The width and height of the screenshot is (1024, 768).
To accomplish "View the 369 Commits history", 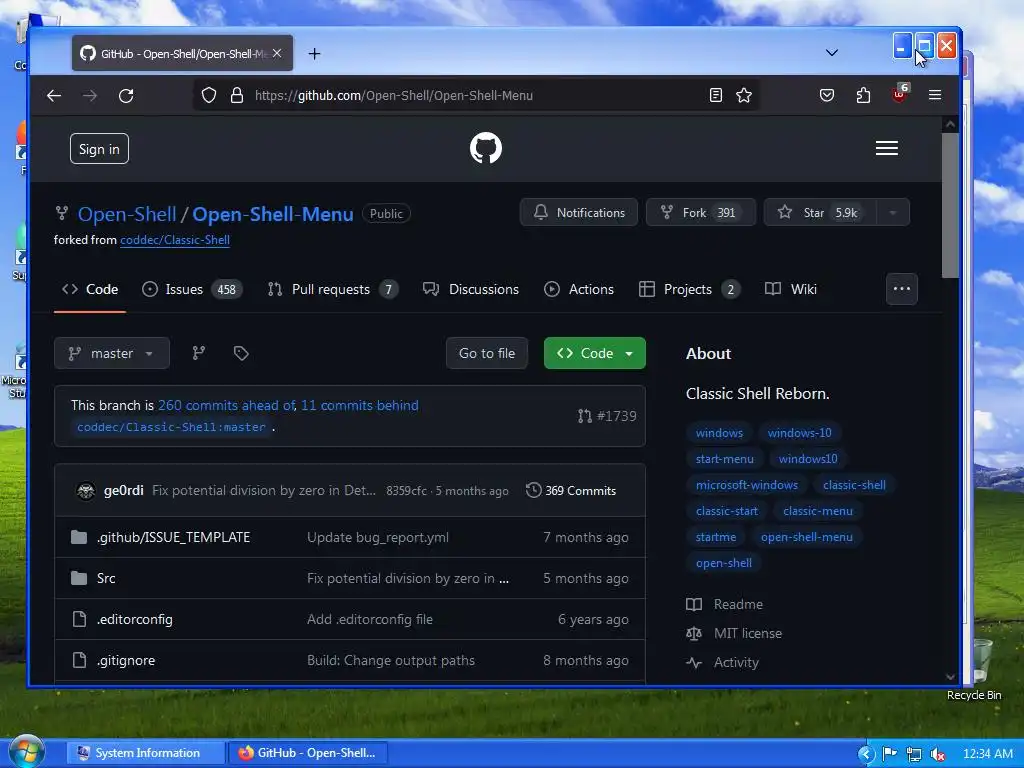I will [571, 490].
